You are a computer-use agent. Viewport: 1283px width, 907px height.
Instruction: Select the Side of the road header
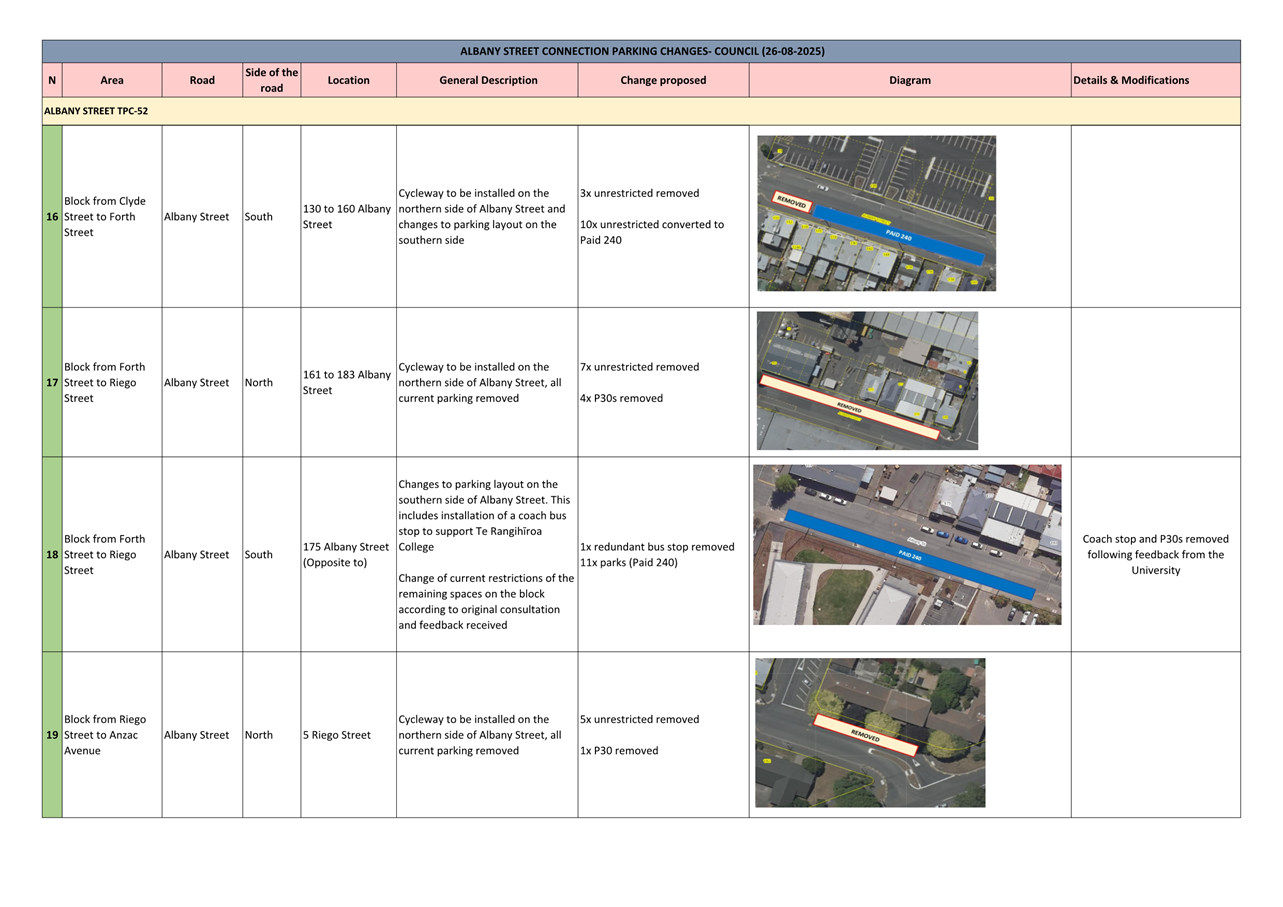(271, 80)
